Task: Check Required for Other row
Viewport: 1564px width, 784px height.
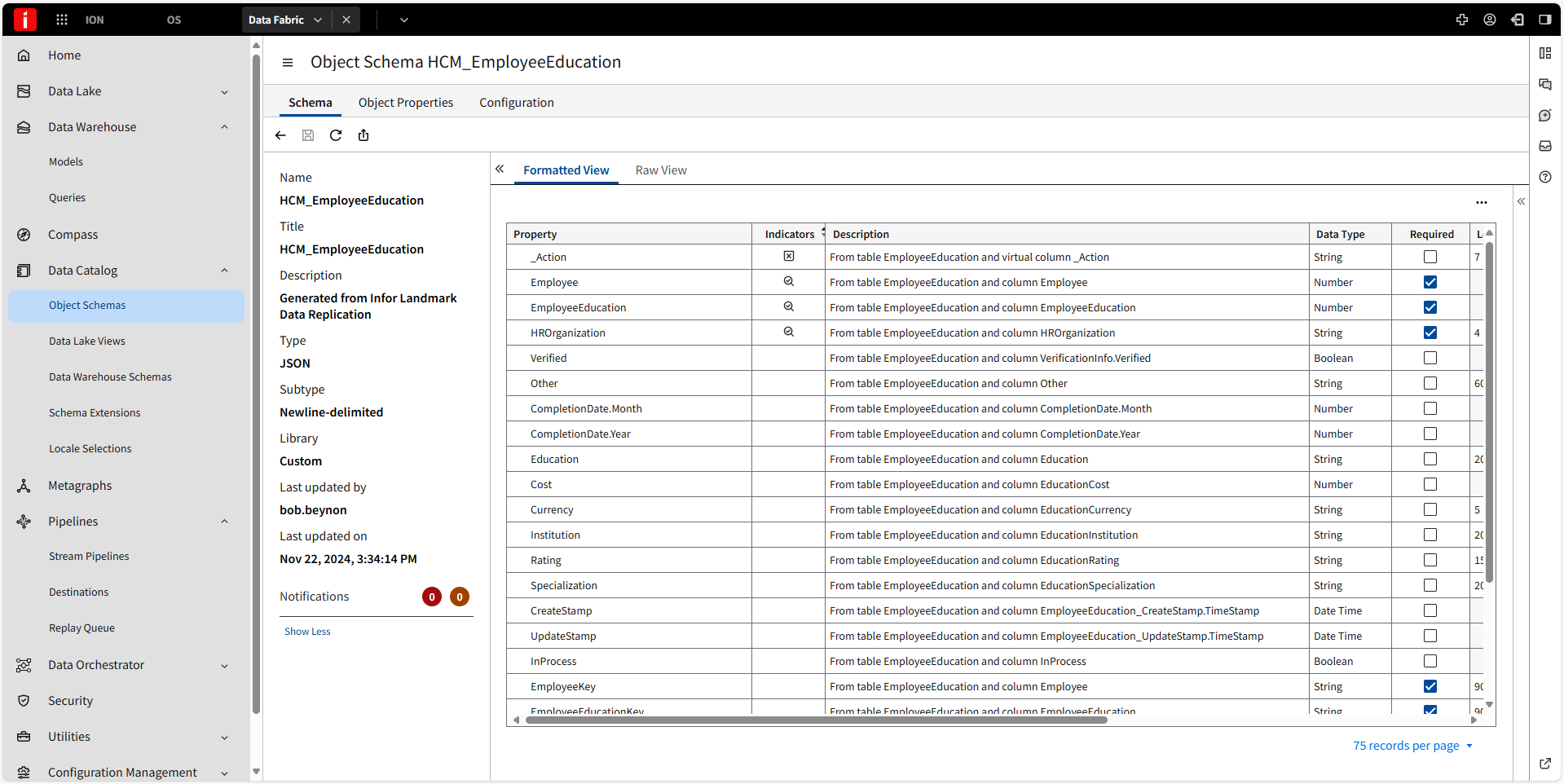Action: 1430,383
